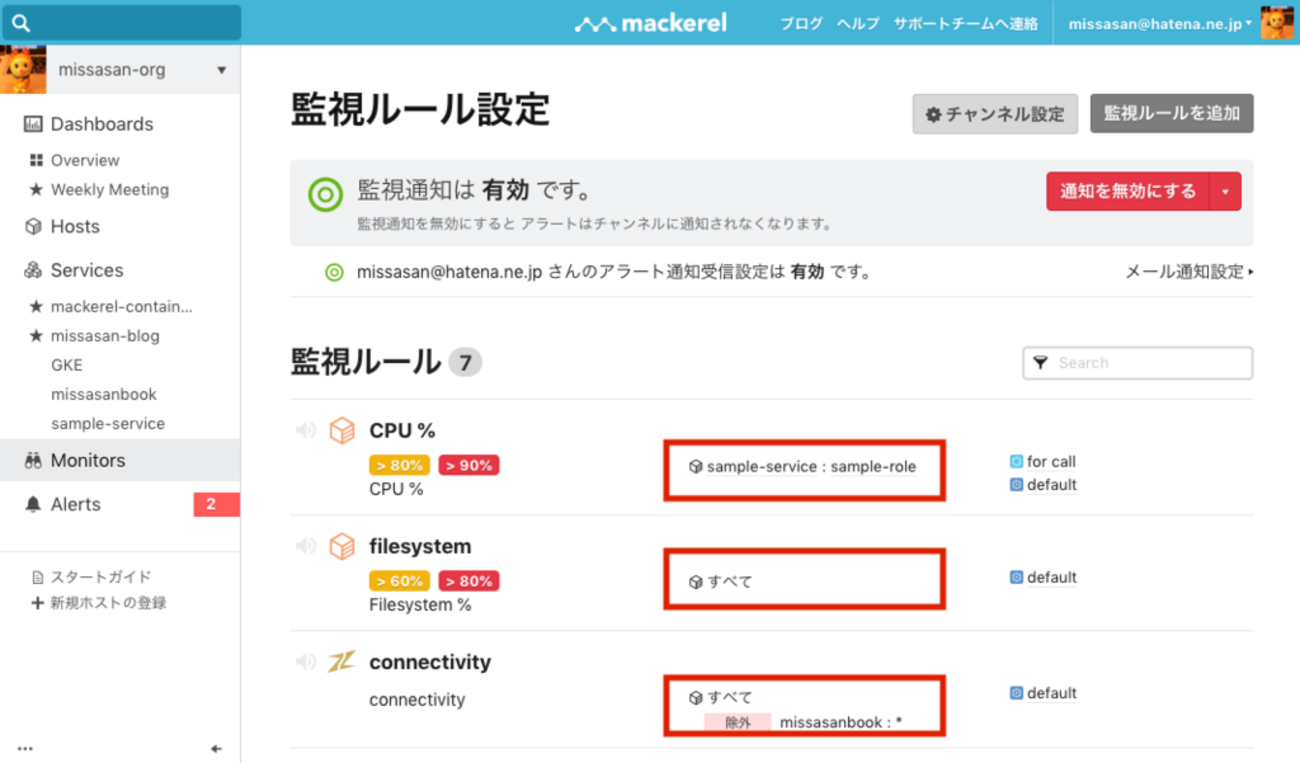The height and width of the screenshot is (763, 1300).
Task: Click サポートチームへ連絡 in the header
Action: pyautogui.click(x=966, y=24)
